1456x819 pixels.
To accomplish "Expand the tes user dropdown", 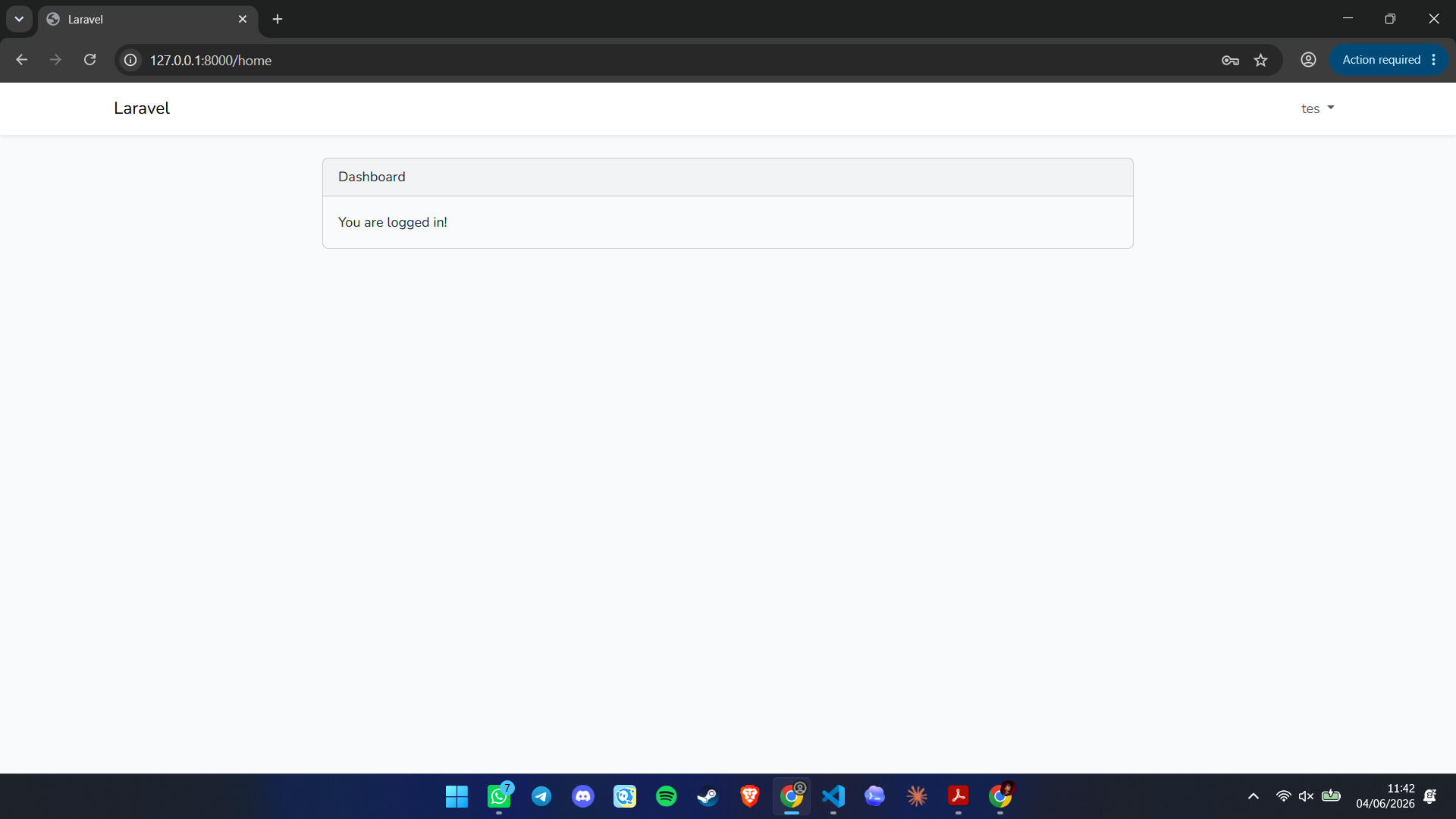I will coord(1318,108).
